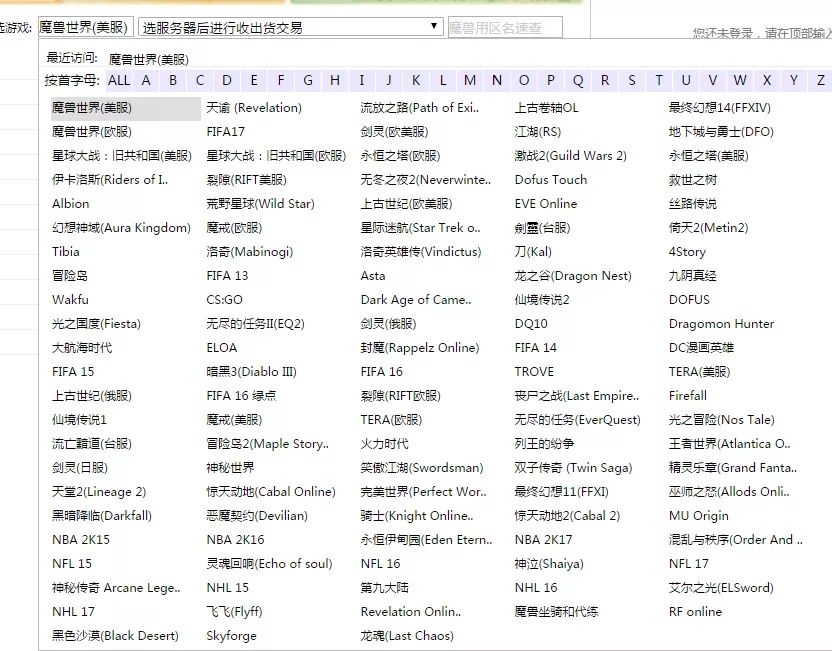This screenshot has width=832, height=651.
Task: Choose 恶魔契约(Devilian) game
Action: click(257, 516)
